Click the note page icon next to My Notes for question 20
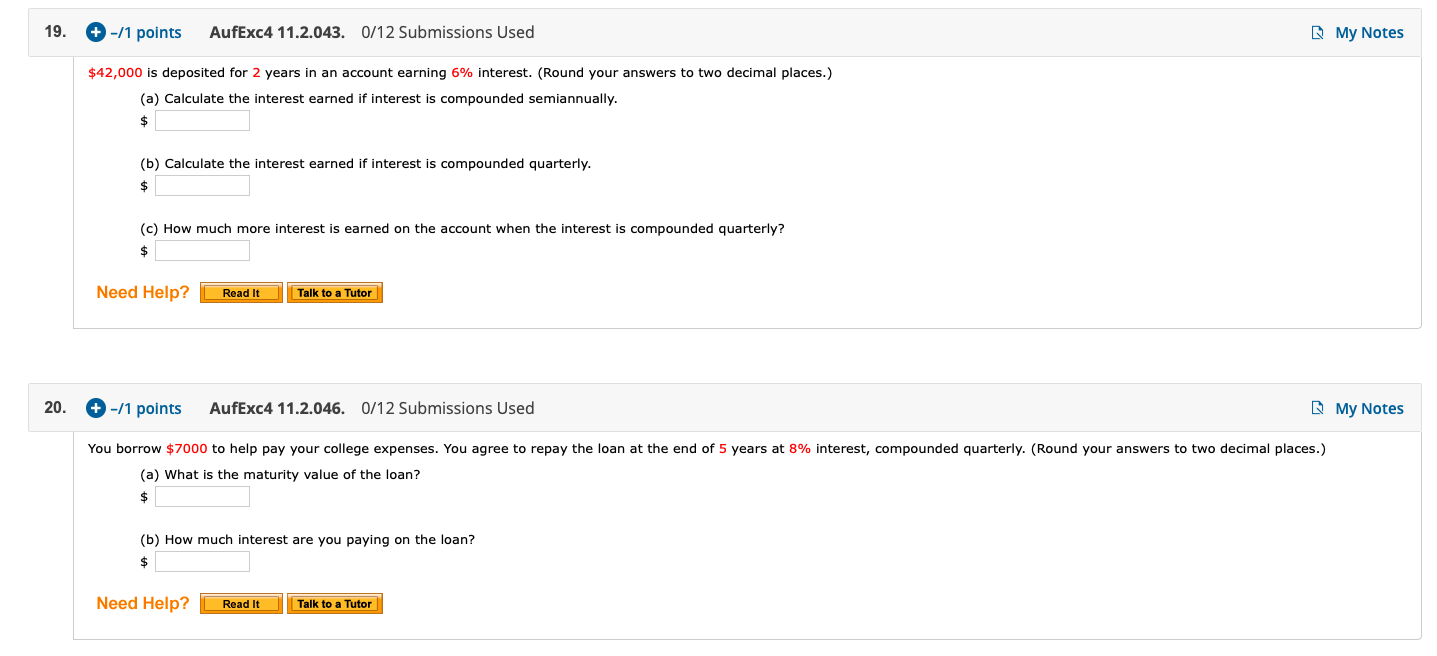The height and width of the screenshot is (656, 1437). 1317,407
